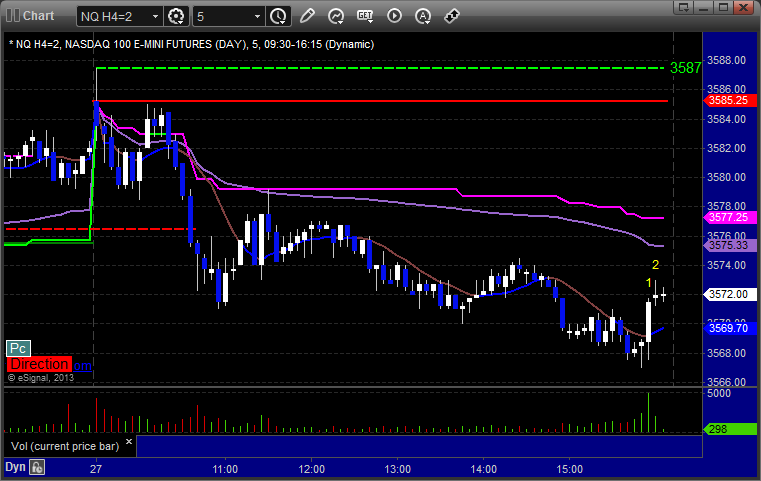Screen dimensions: 761x481
Task: Open the time template clock menu
Action: pos(278,17)
